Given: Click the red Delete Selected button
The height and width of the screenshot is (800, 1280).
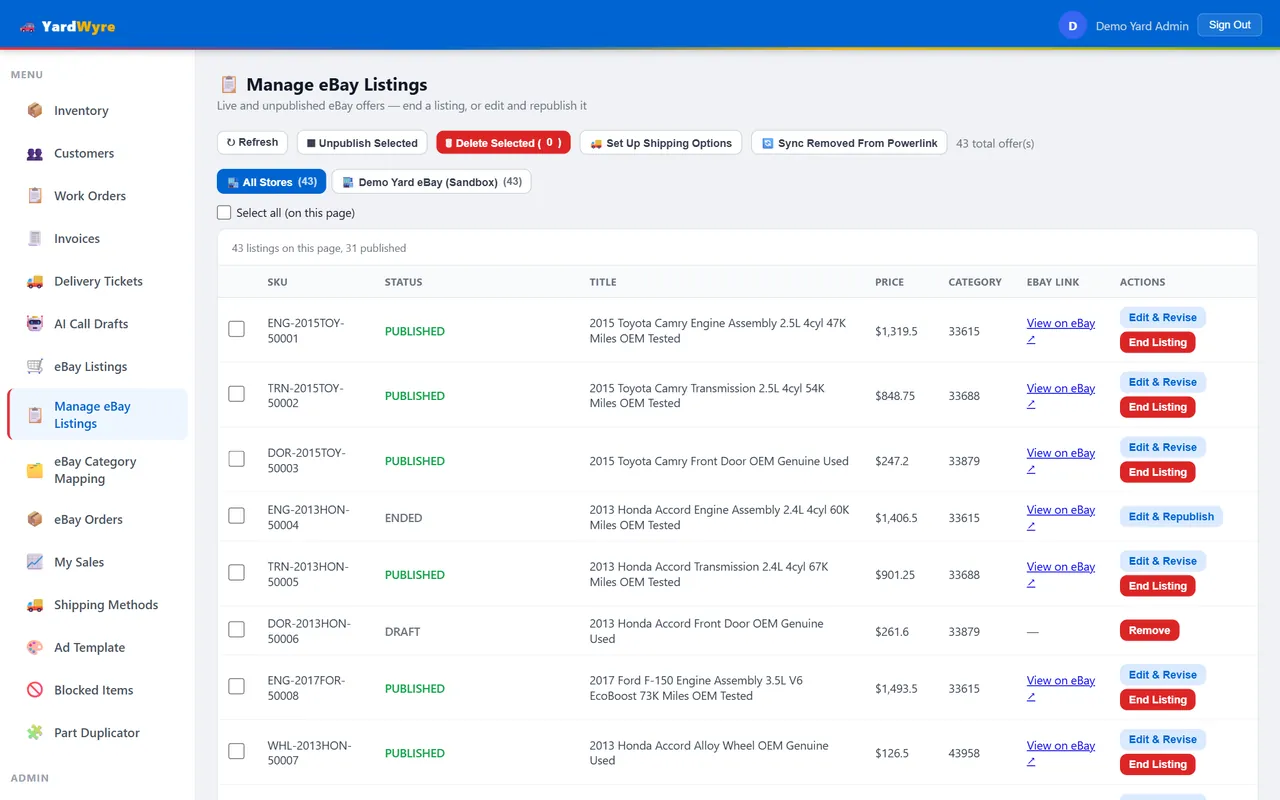Looking at the screenshot, I should (503, 143).
